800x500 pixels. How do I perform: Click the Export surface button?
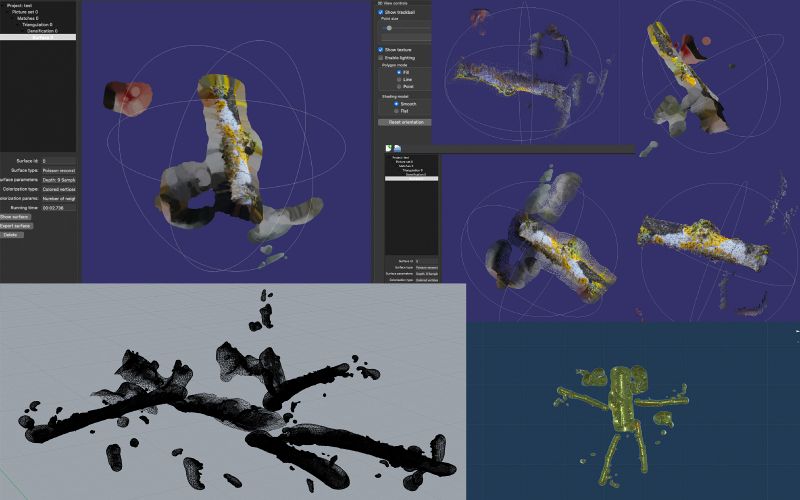tap(16, 226)
